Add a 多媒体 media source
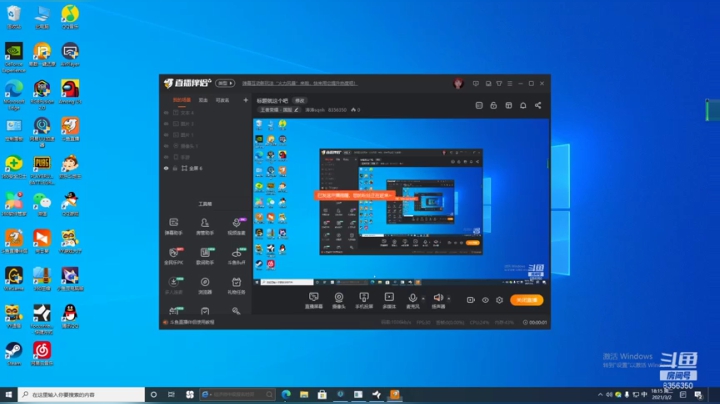Screen dimensions: 720x404 point(389,300)
